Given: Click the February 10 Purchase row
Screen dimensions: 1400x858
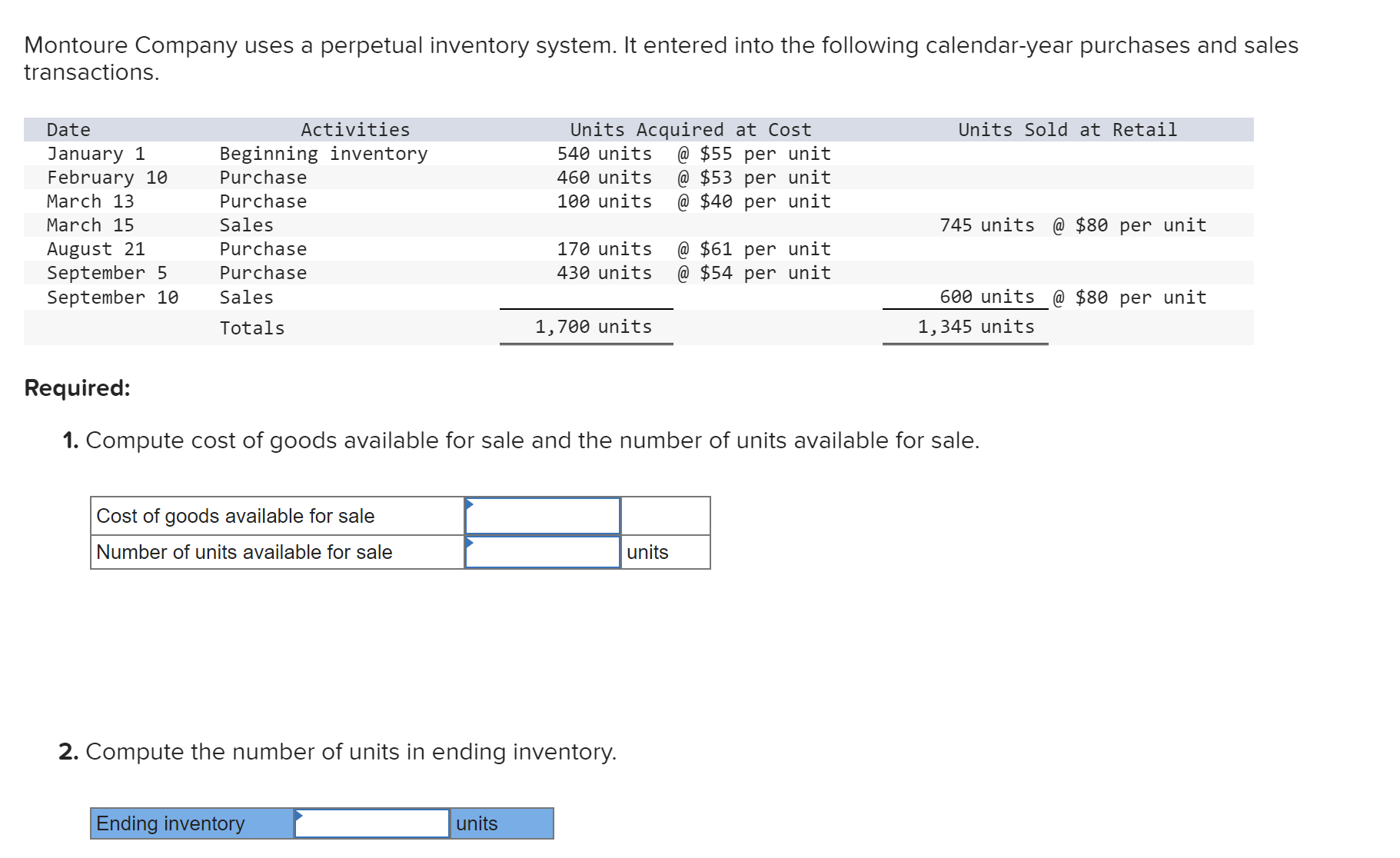Looking at the screenshot, I should (308, 177).
